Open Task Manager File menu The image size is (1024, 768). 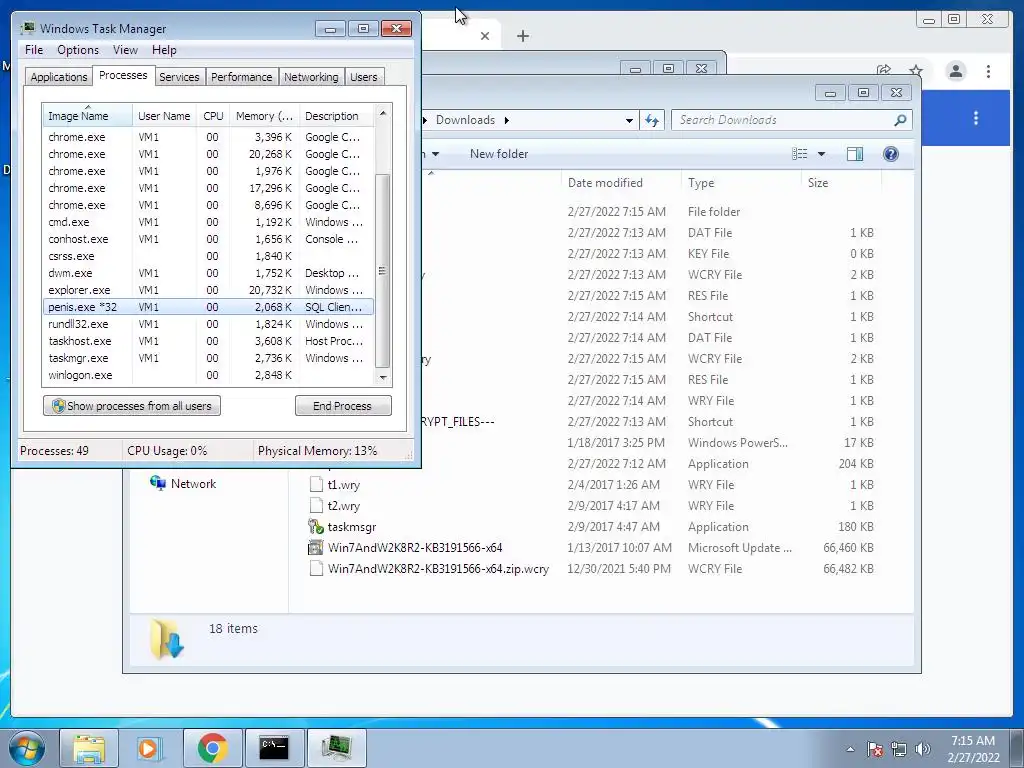click(x=34, y=50)
